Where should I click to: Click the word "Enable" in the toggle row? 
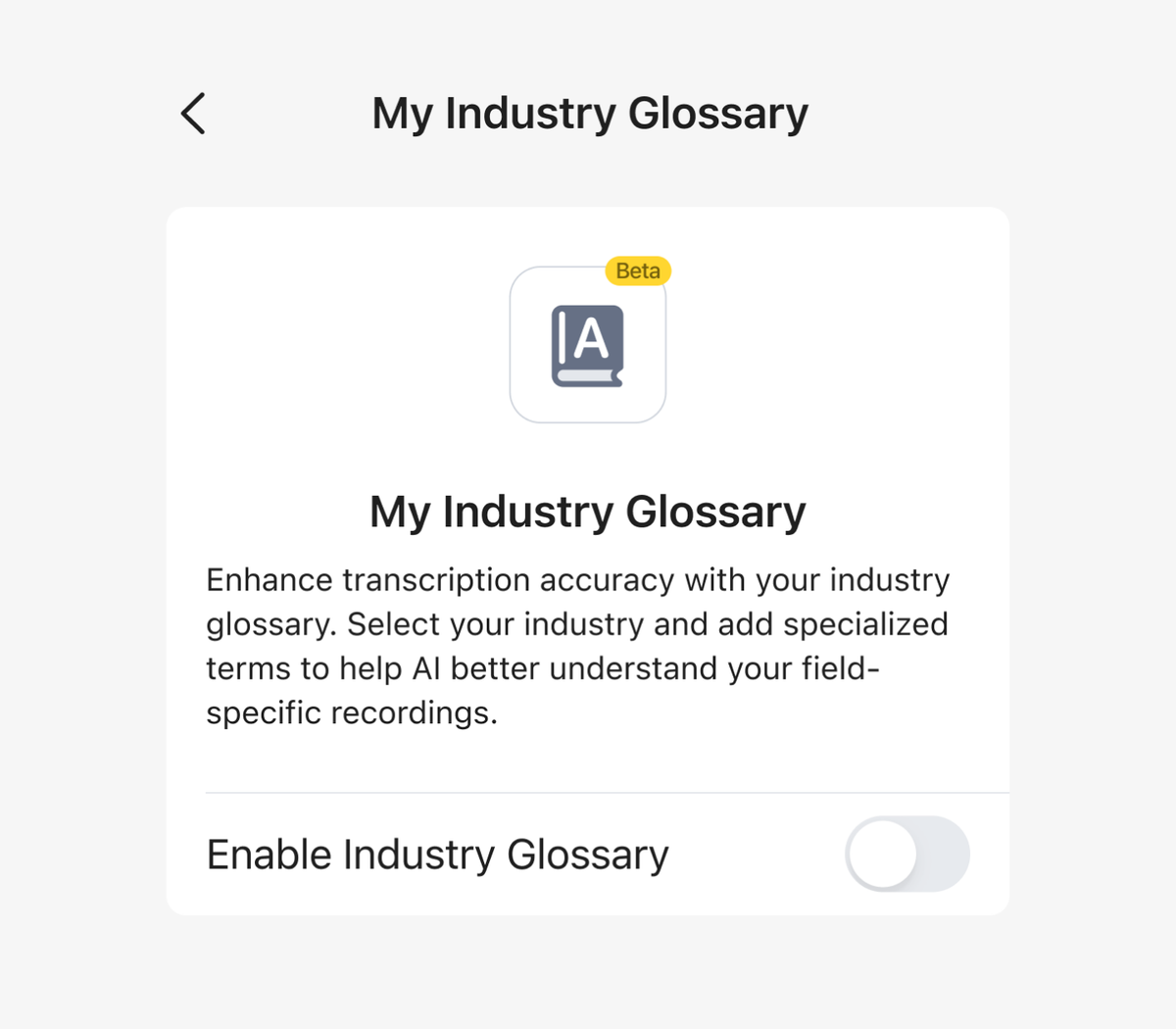click(x=269, y=855)
